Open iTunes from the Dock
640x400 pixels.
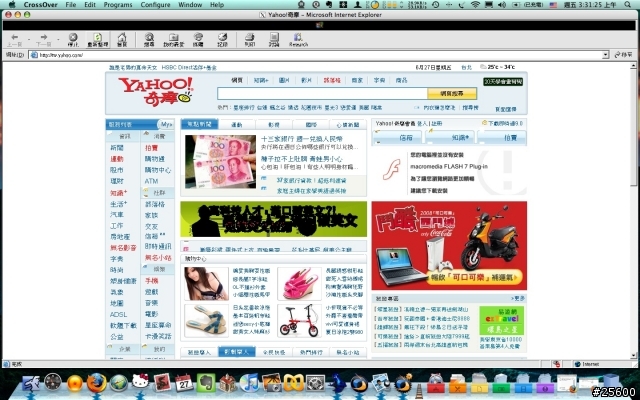(249, 383)
